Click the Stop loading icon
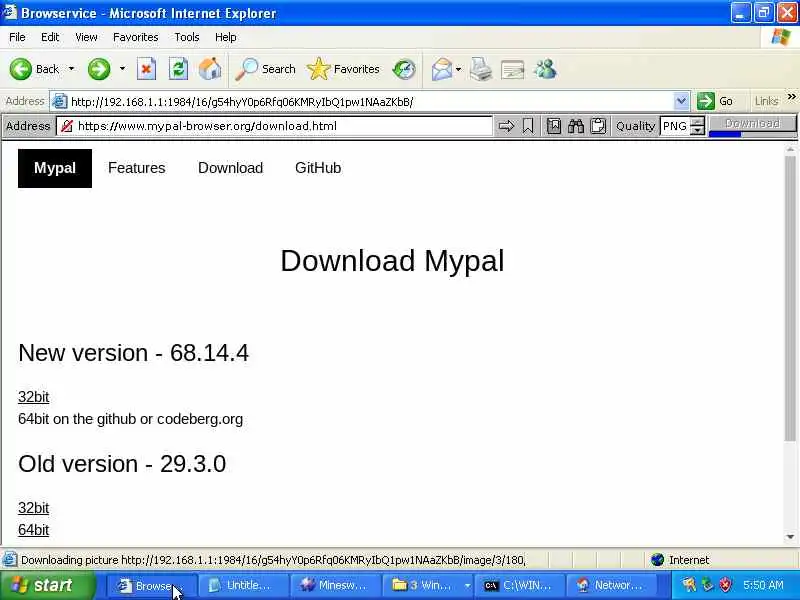This screenshot has width=800, height=600. tap(146, 69)
